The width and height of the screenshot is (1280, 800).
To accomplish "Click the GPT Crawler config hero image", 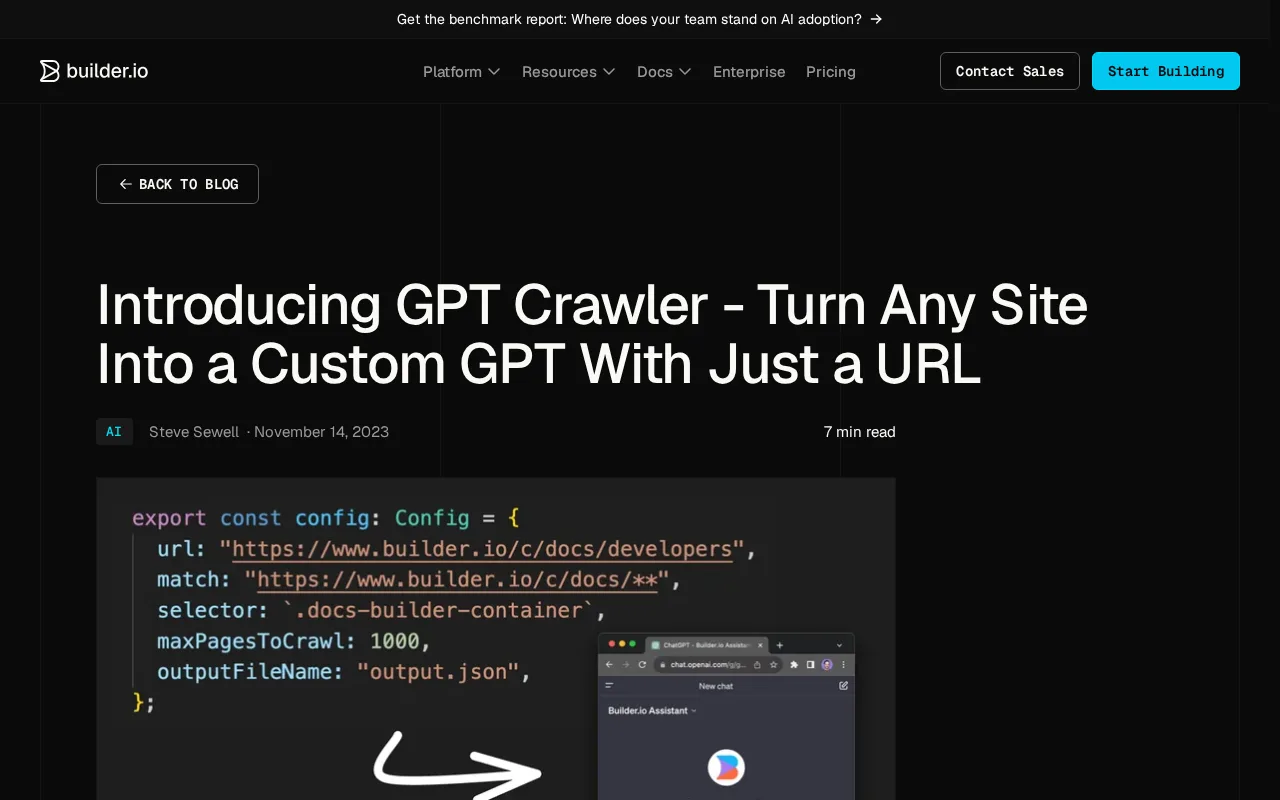I will click(x=496, y=639).
